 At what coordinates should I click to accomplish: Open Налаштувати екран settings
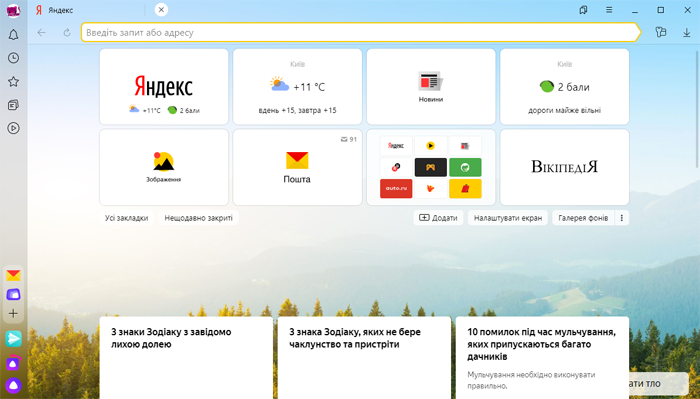(x=508, y=218)
